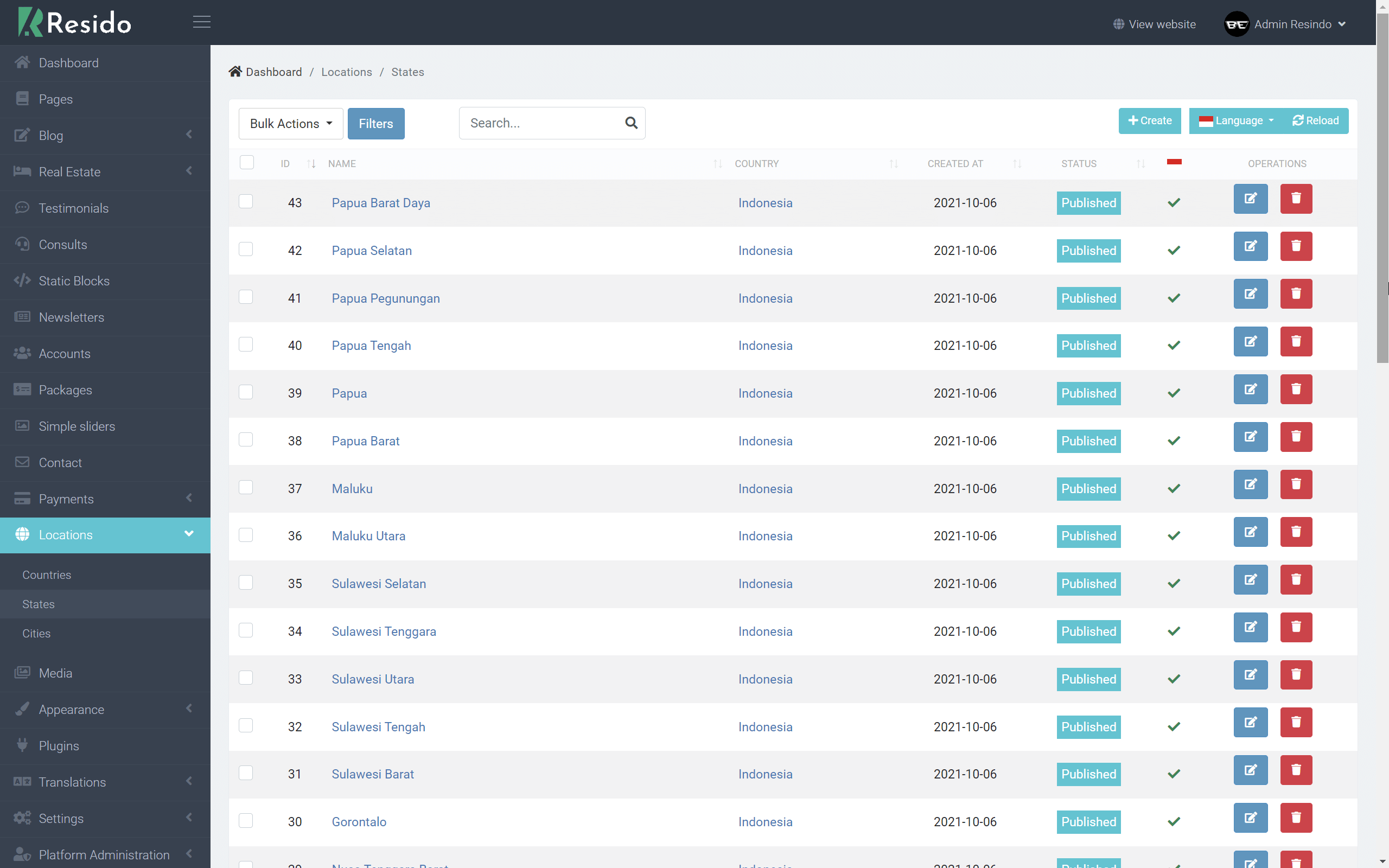Edit the Papua Barat Daya state
This screenshot has width=1389, height=868.
pyautogui.click(x=1250, y=199)
